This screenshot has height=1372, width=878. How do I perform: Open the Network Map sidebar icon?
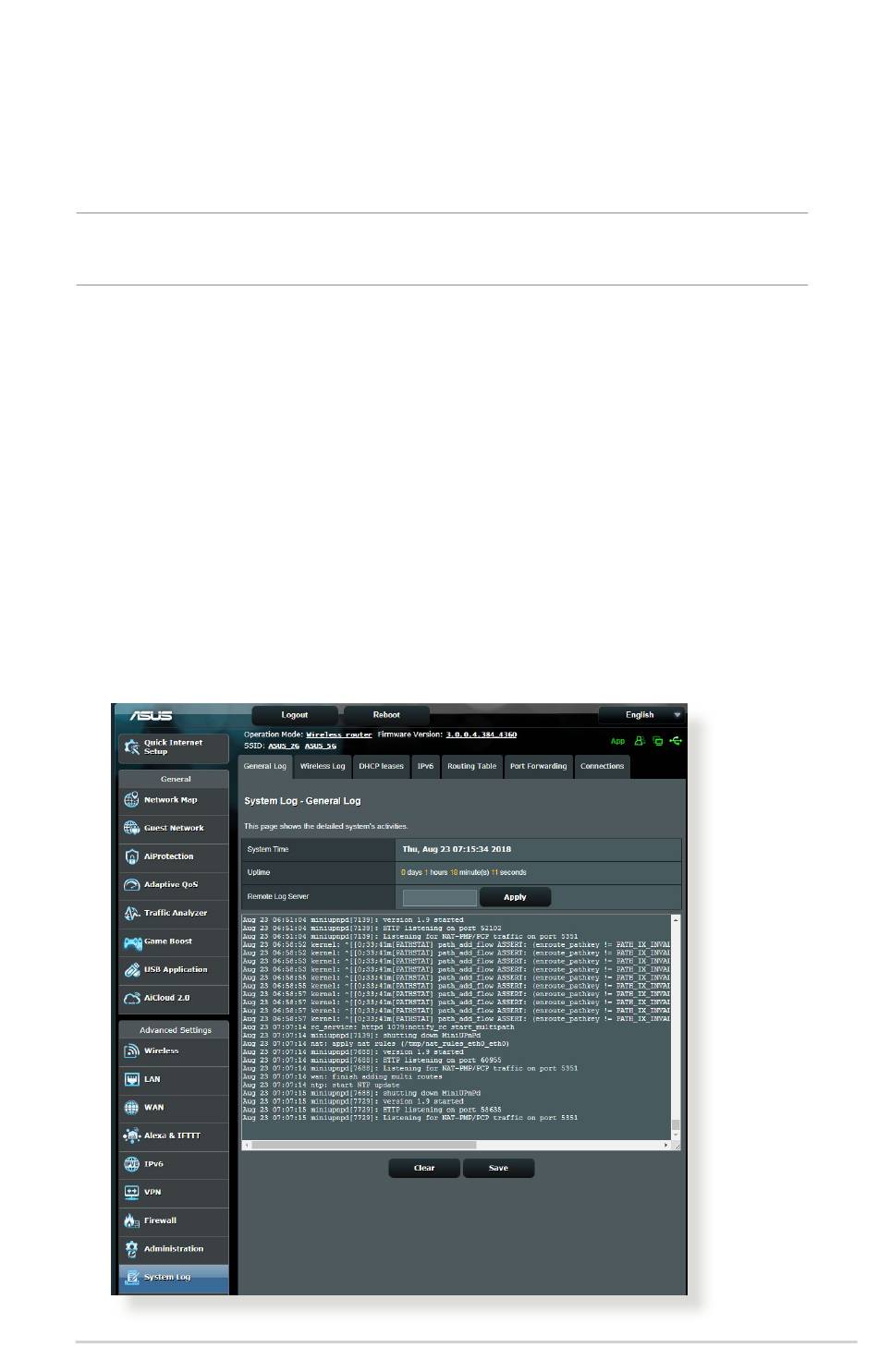[132, 800]
